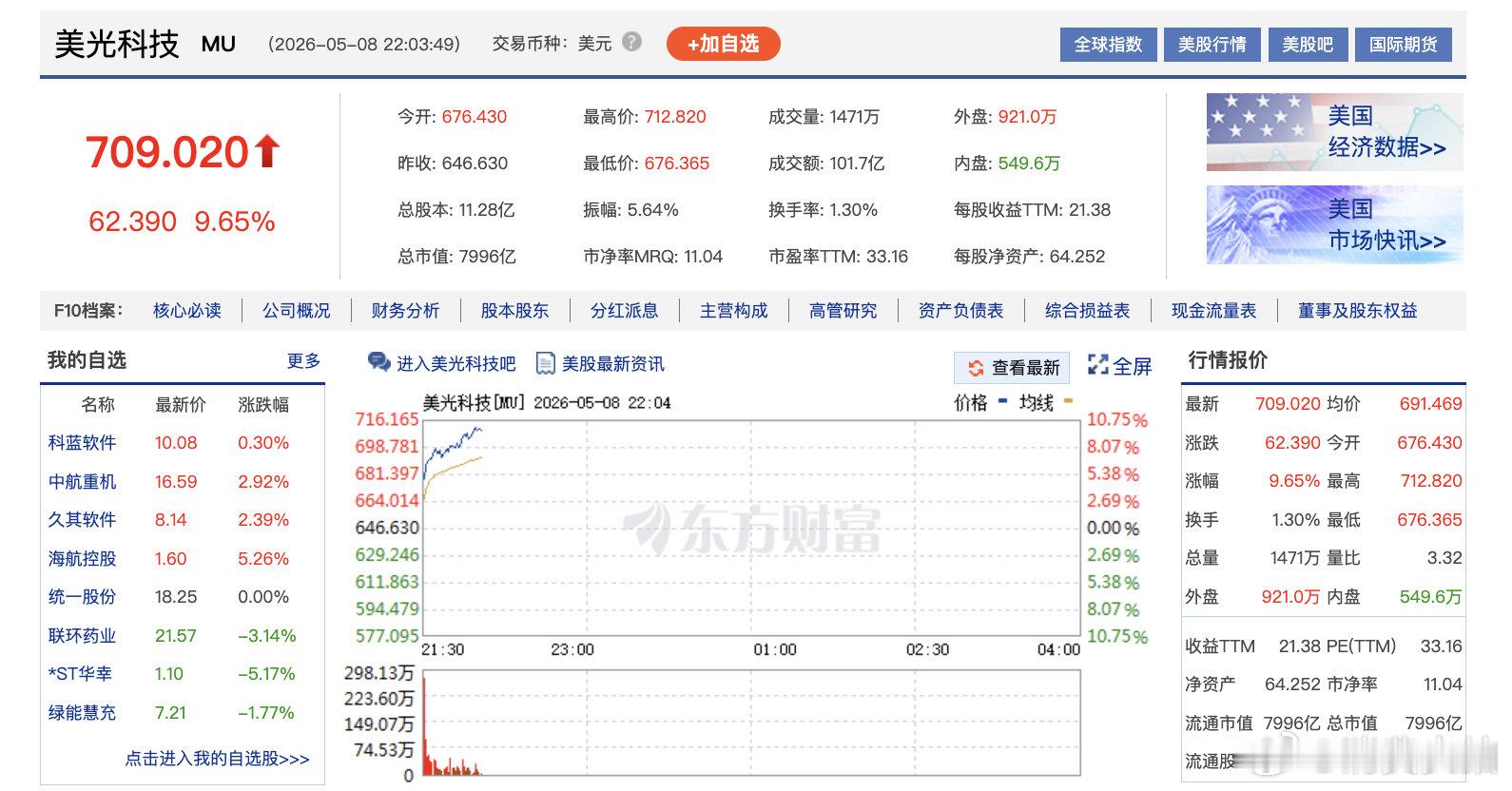Screen dimensions: 1512x791
Task: Click the chat bubble icon before 进入美光科技吧
Action: point(378,362)
